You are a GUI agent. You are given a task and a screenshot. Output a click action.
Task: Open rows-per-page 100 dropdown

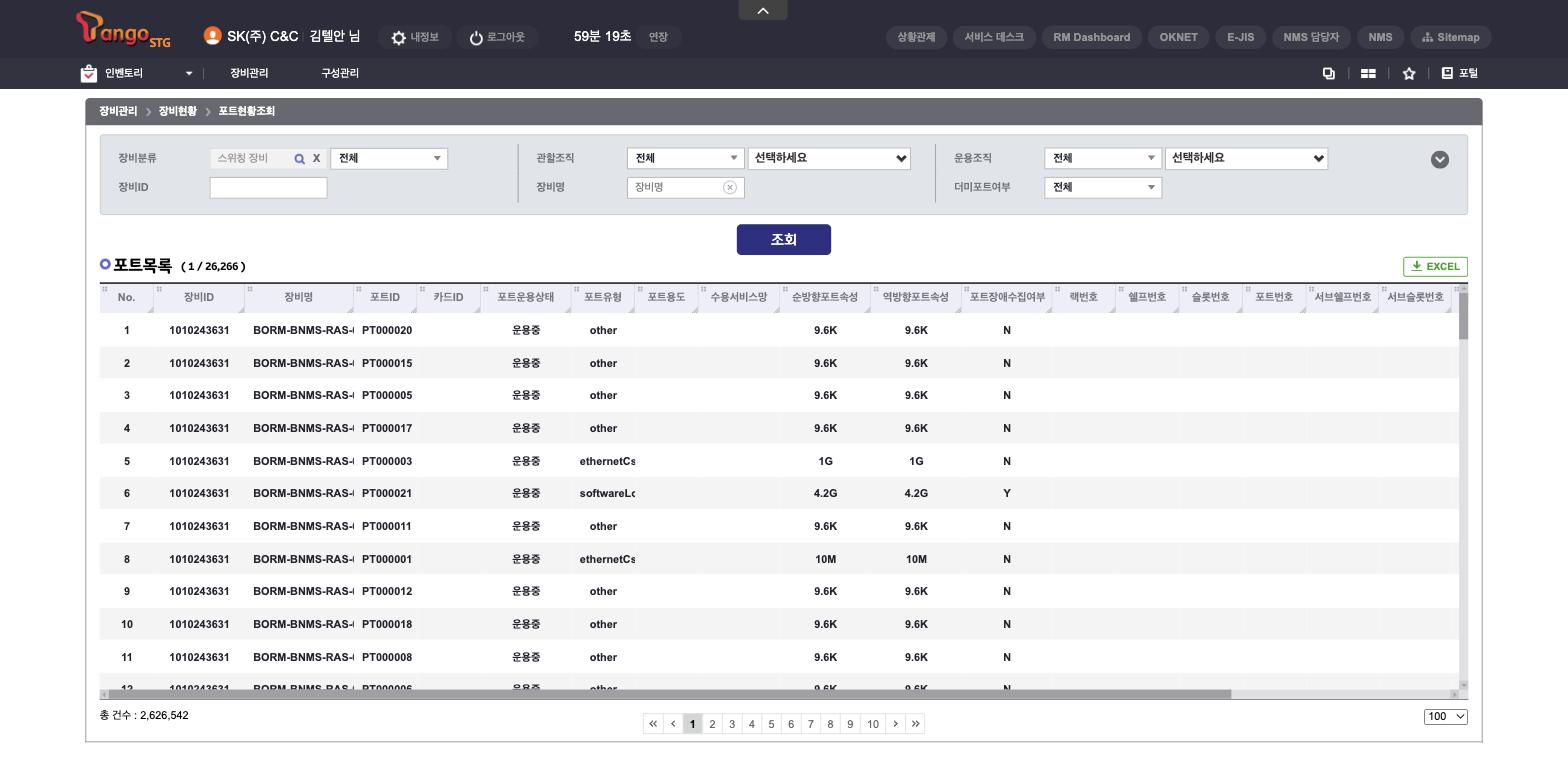pyautogui.click(x=1446, y=716)
